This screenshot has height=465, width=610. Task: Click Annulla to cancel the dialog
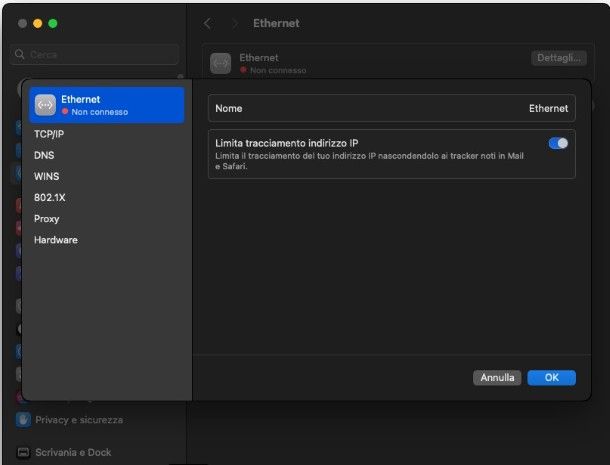pyautogui.click(x=497, y=378)
